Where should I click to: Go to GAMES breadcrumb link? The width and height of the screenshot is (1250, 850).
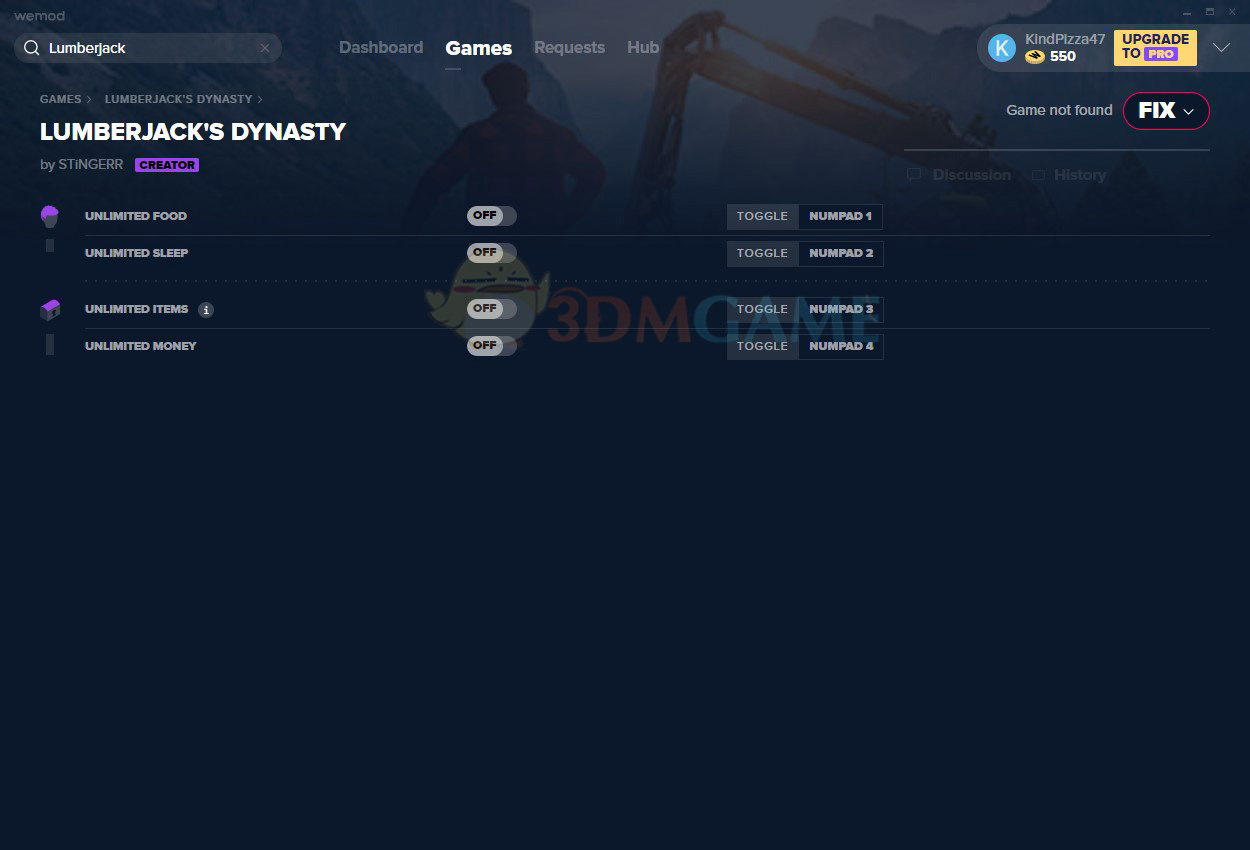(x=60, y=99)
